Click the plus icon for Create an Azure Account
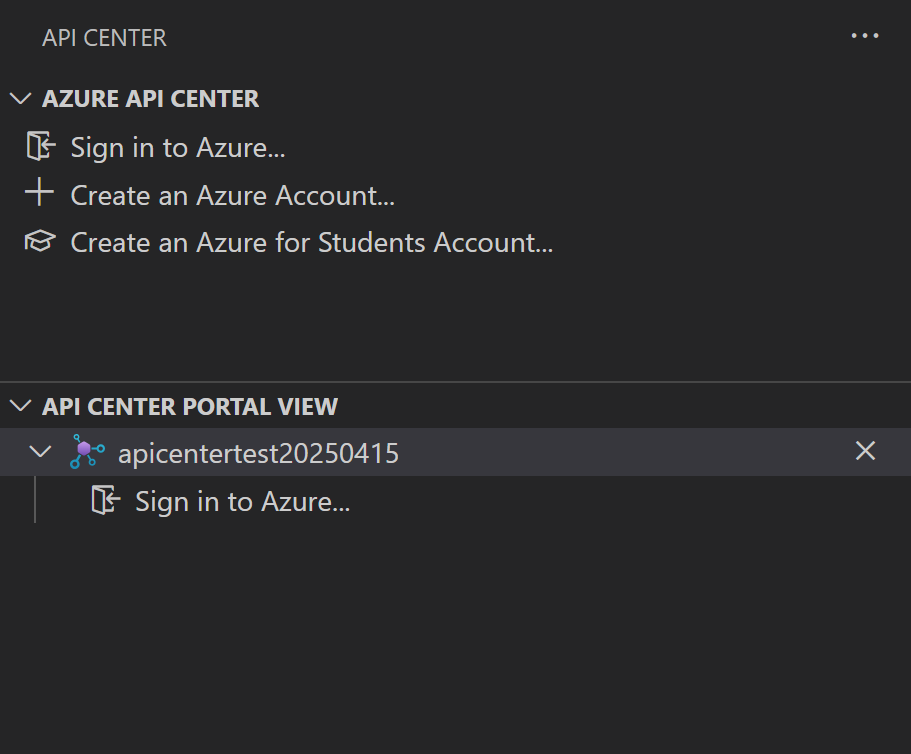Viewport: 911px width, 754px height. coord(40,193)
